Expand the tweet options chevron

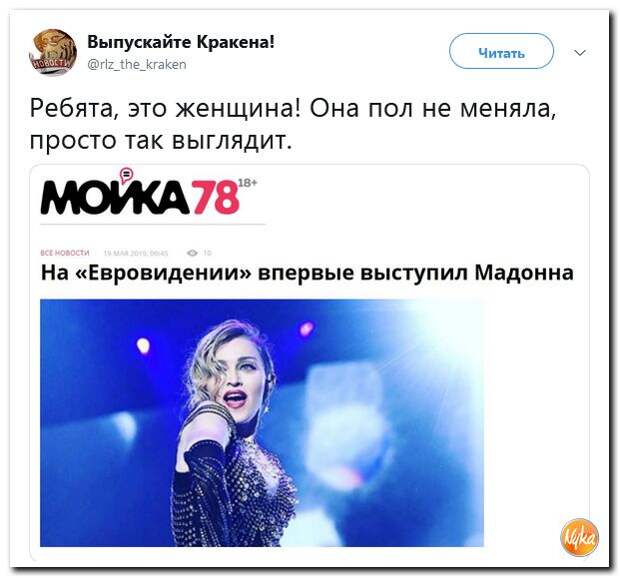(x=579, y=53)
